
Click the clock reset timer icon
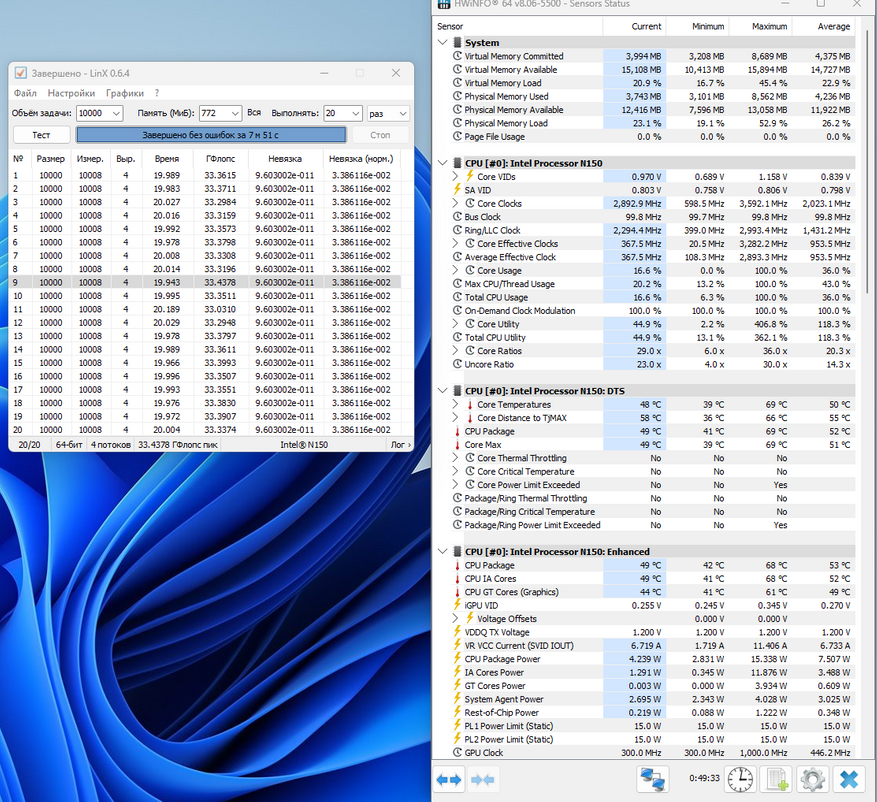pos(740,779)
